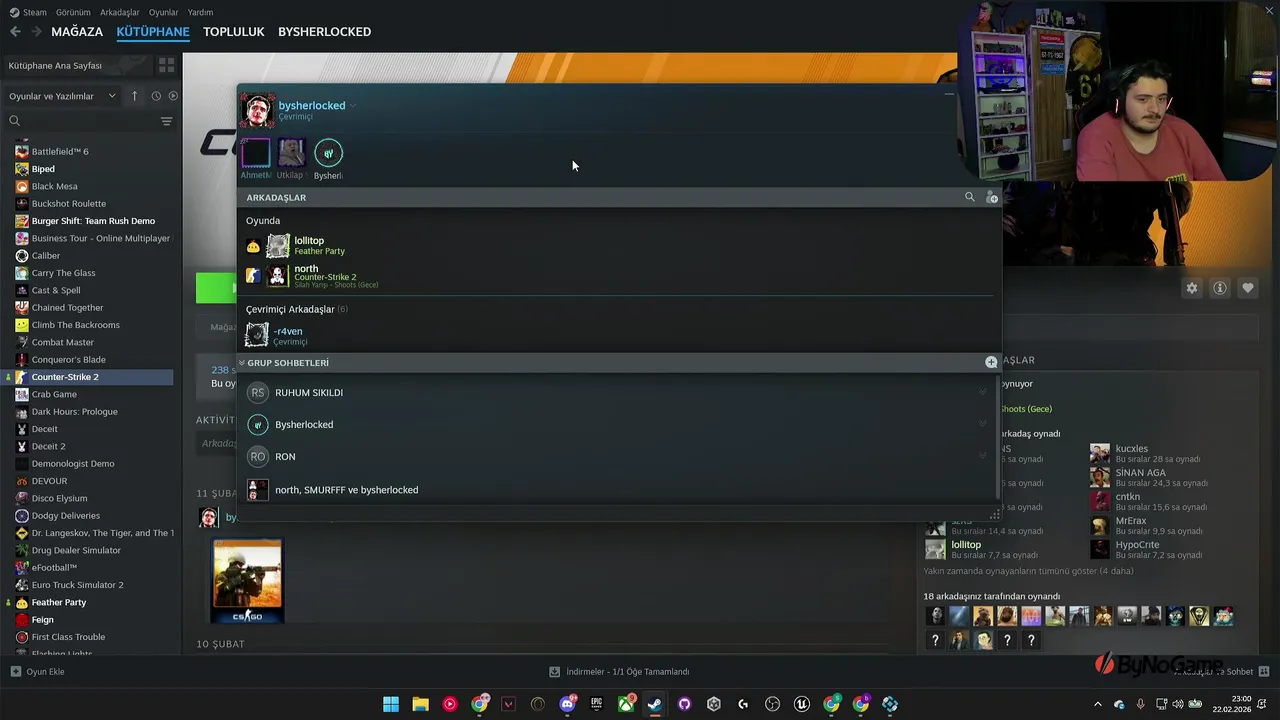Toggle the recent activity clock filter
This screenshot has width=1280, height=720.
pyautogui.click(x=156, y=96)
